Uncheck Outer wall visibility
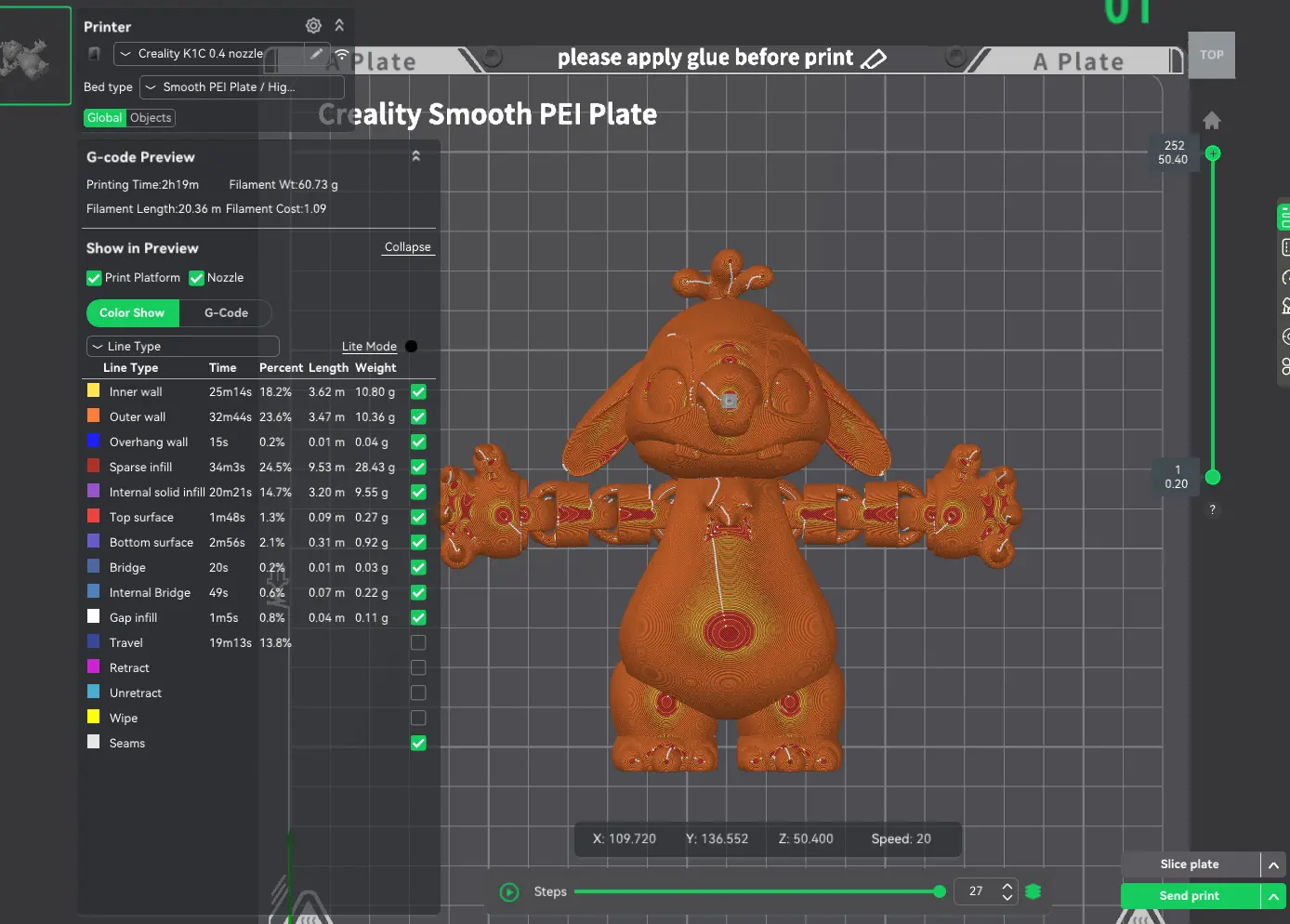The width and height of the screenshot is (1290, 924). [x=418, y=417]
